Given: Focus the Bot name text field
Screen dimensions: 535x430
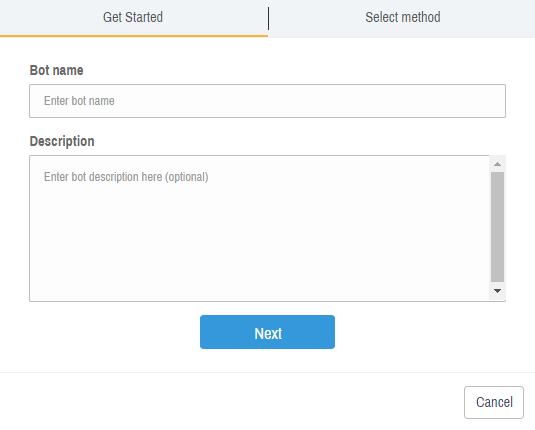Looking at the screenshot, I should pyautogui.click(x=267, y=101).
